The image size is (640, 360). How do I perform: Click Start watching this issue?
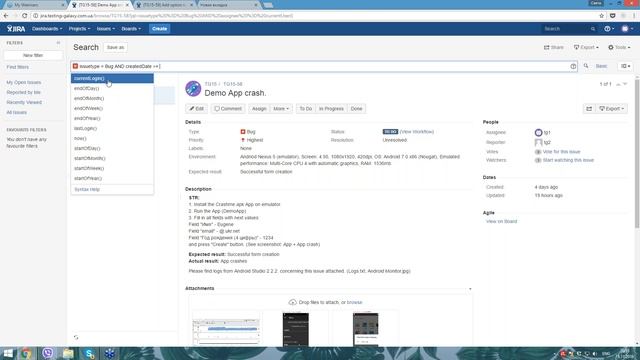point(568,160)
